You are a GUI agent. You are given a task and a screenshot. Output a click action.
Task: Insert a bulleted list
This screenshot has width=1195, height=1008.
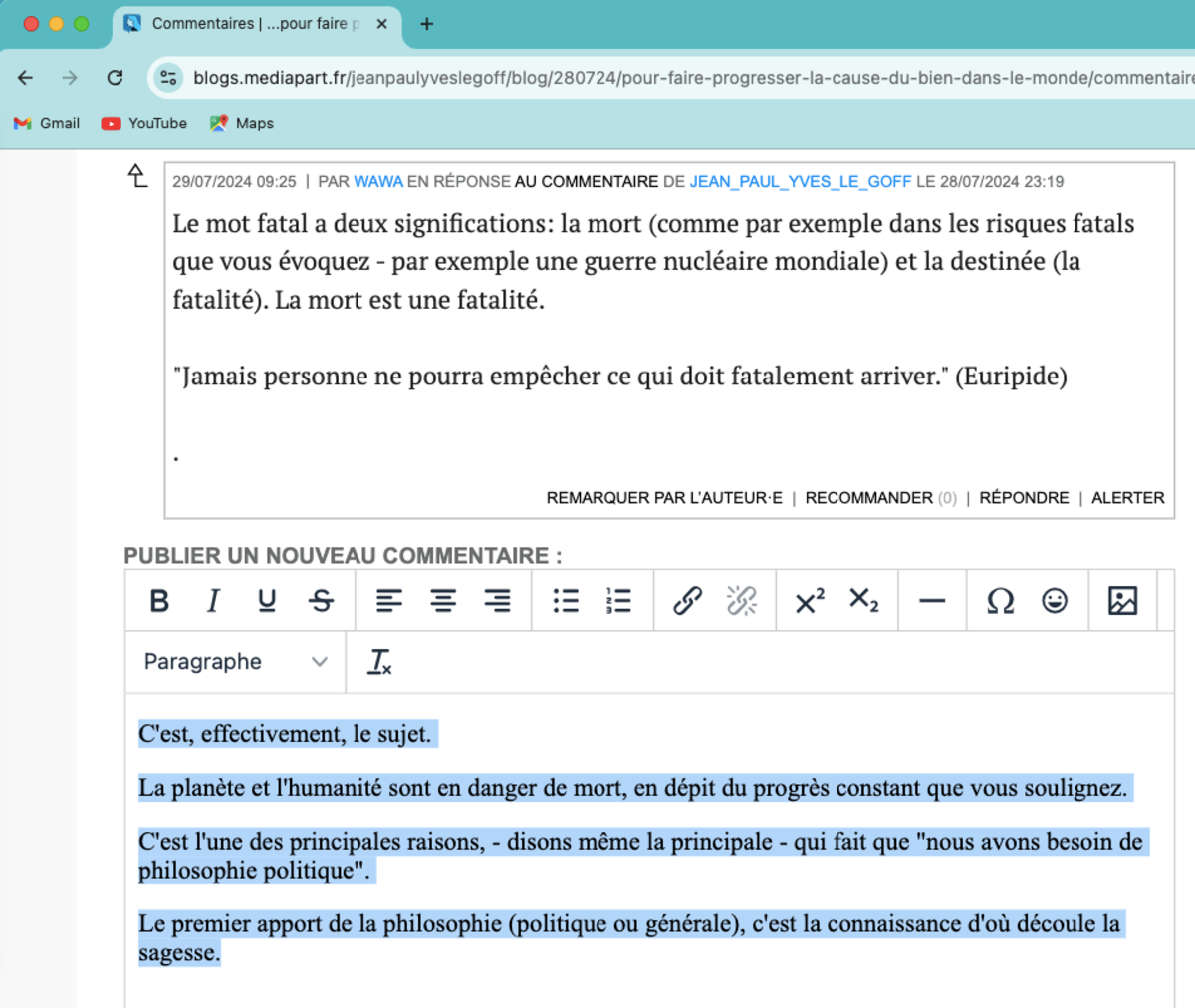[566, 601]
